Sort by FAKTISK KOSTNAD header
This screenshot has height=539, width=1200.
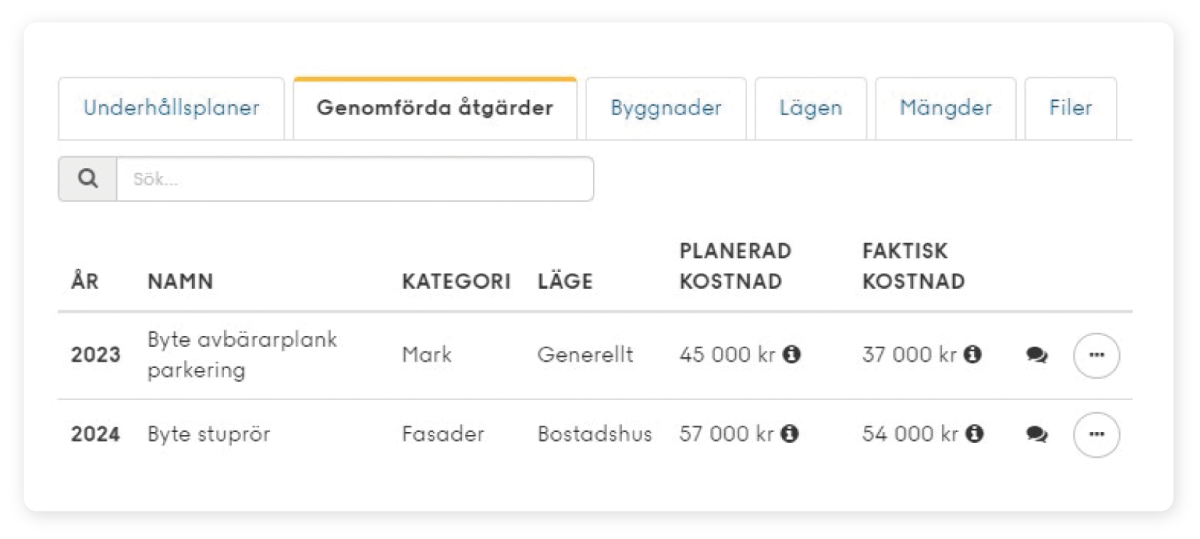point(913,266)
